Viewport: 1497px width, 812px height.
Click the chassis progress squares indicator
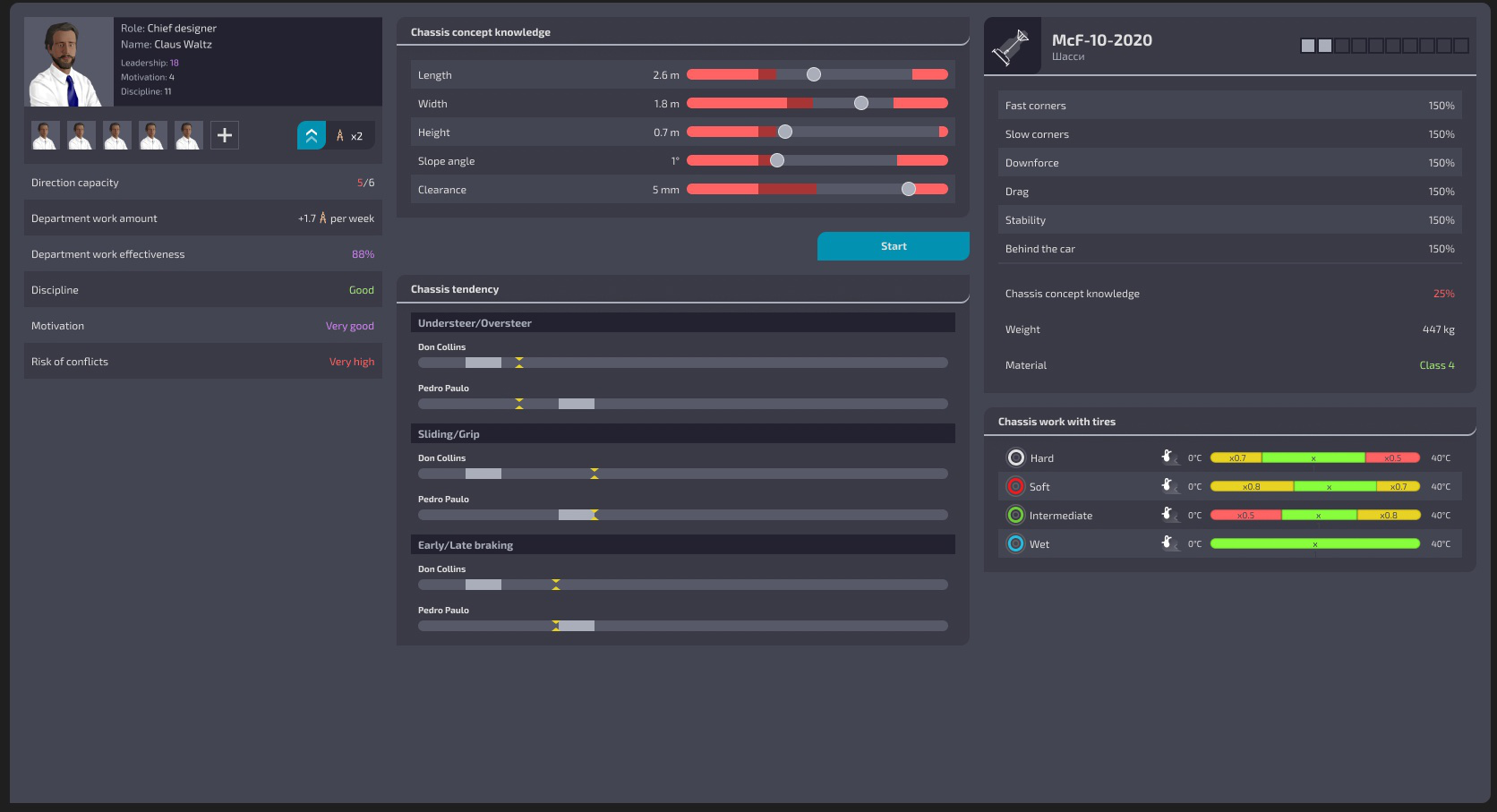tap(1384, 46)
